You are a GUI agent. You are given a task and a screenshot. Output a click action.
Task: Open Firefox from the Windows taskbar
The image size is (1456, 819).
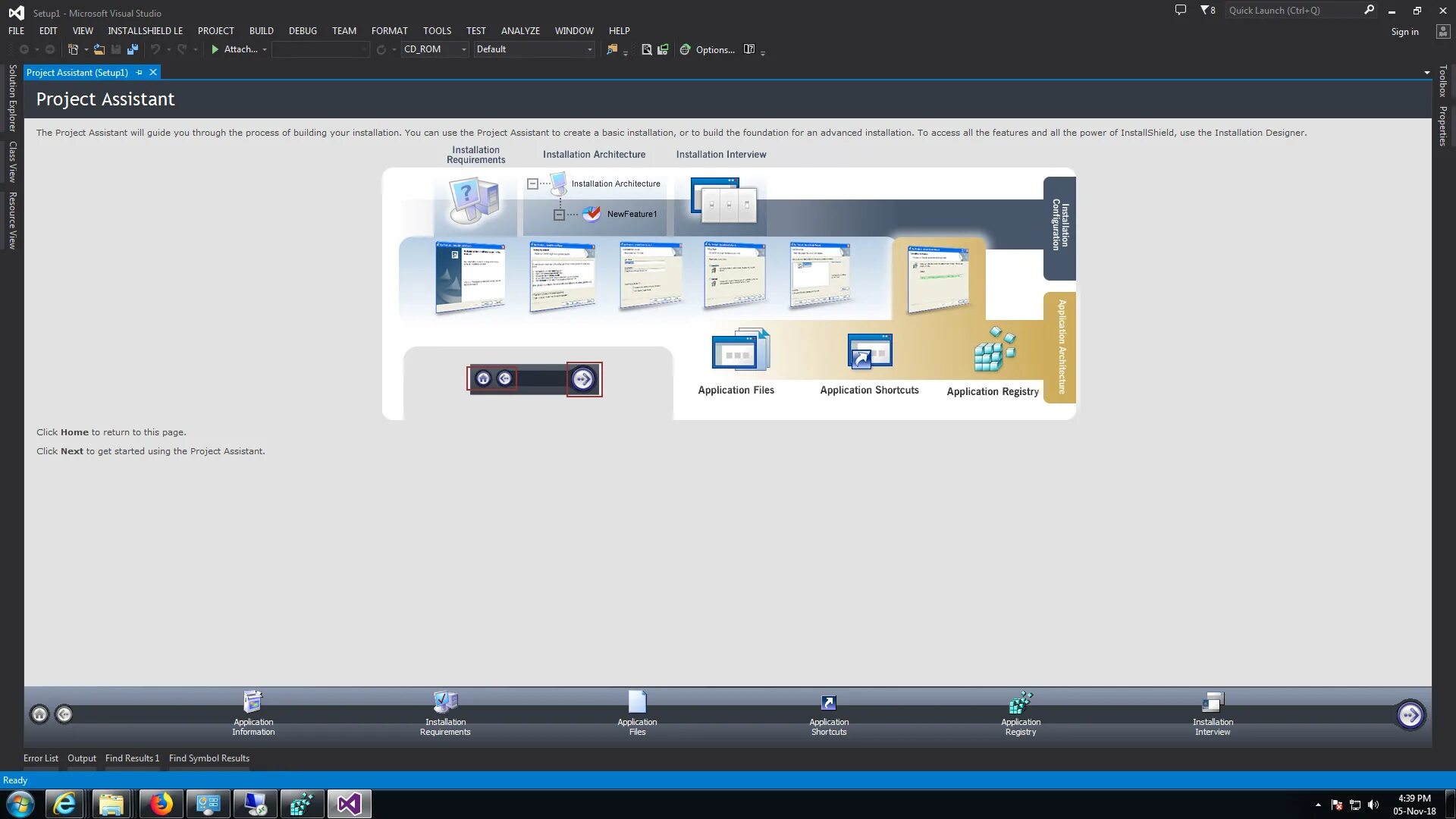coord(161,804)
